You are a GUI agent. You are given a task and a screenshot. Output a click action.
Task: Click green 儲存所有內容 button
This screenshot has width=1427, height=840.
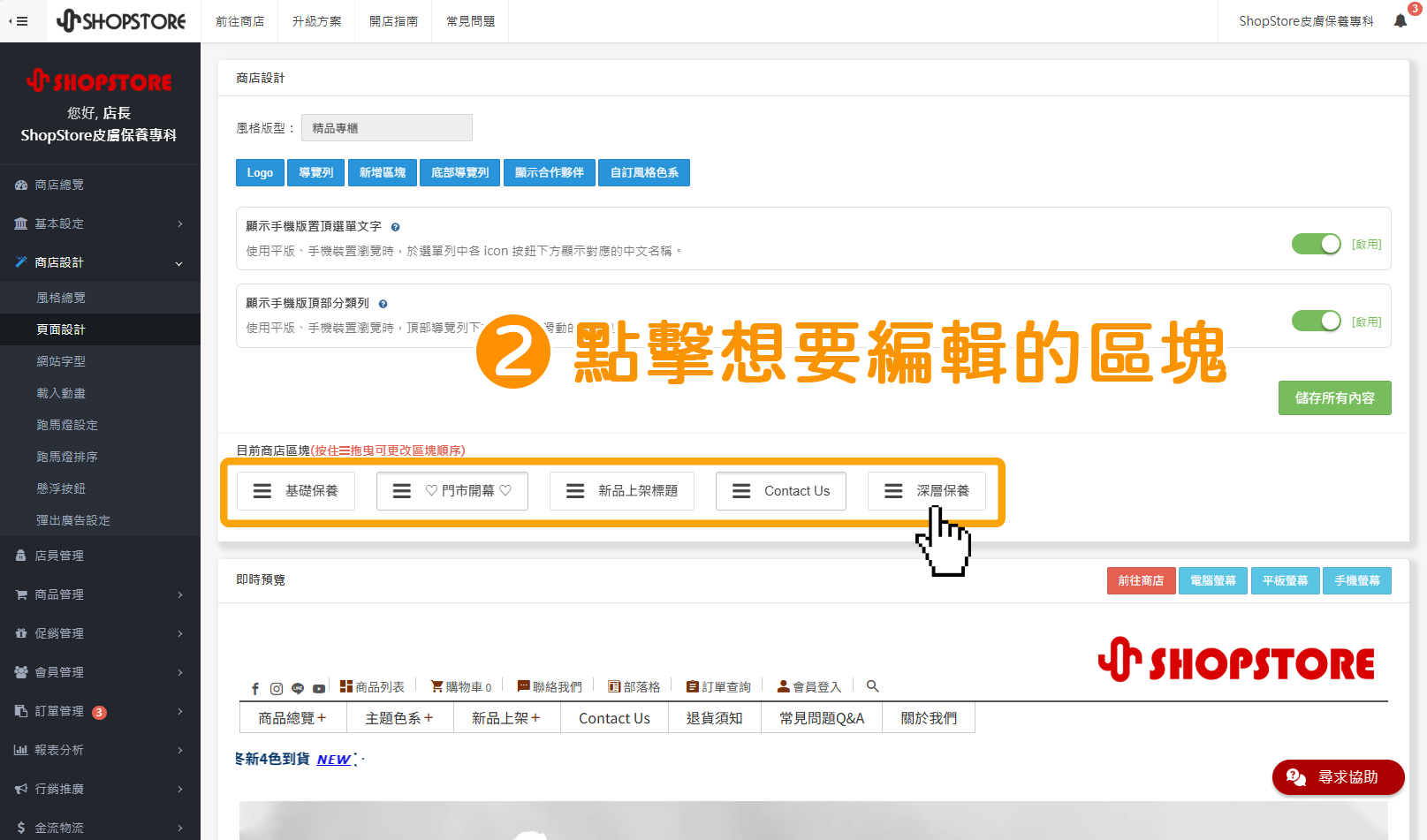(1334, 397)
